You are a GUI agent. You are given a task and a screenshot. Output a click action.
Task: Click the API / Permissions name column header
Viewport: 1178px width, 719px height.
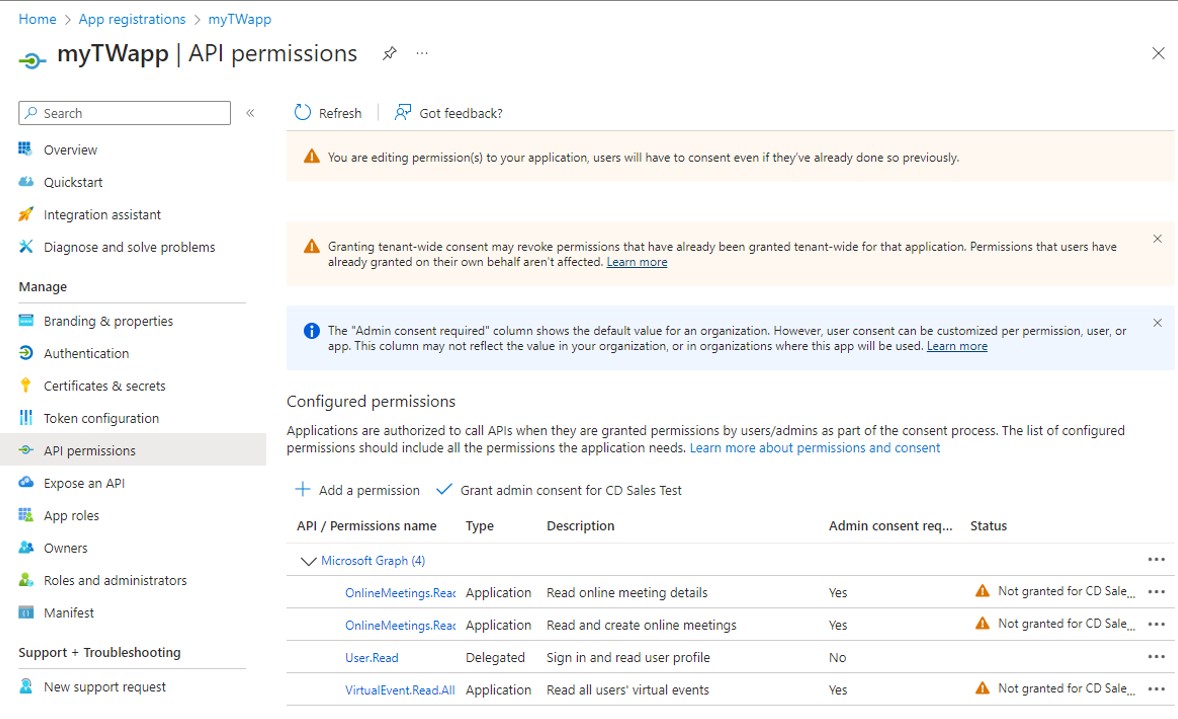point(367,526)
